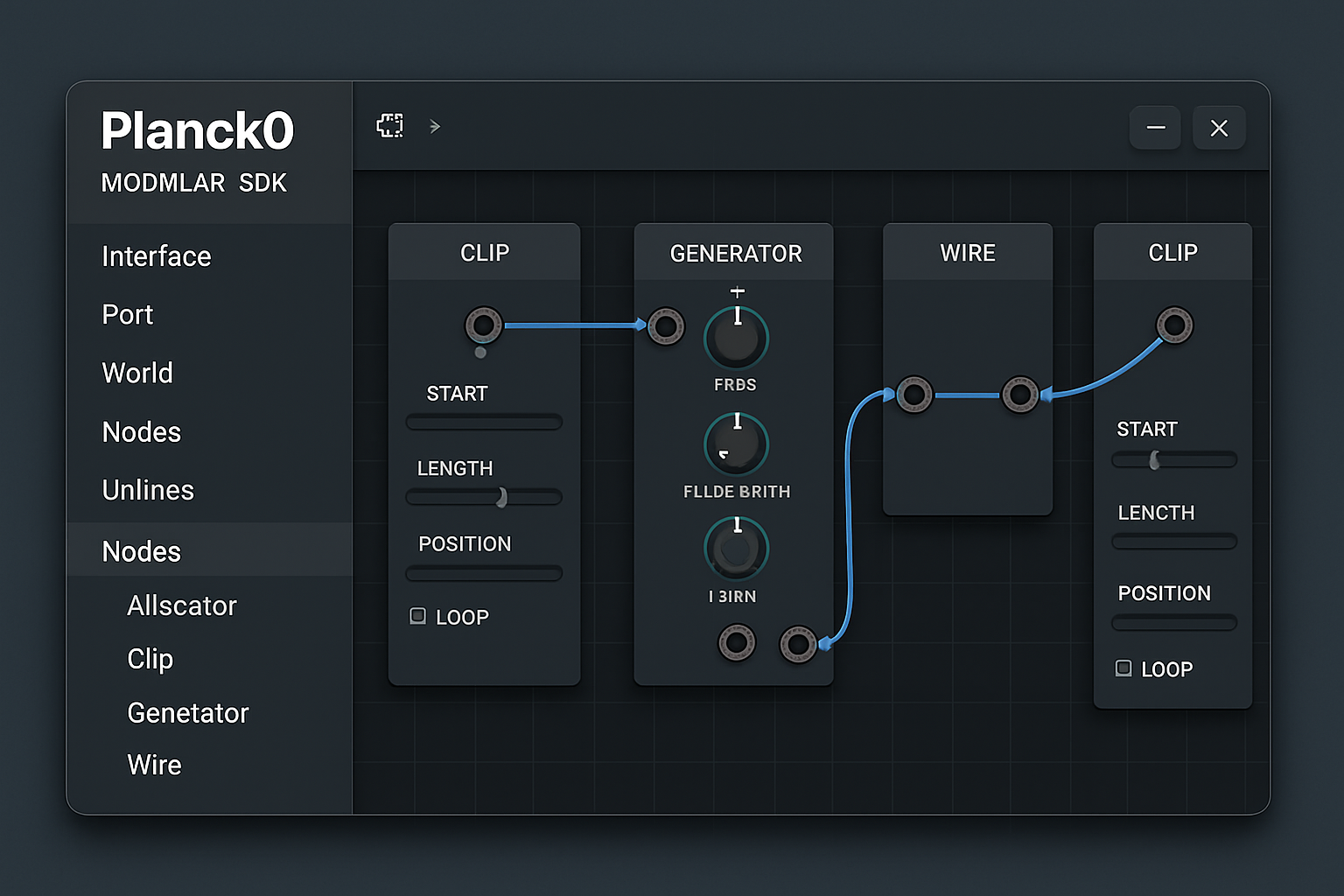The width and height of the screenshot is (1344, 896).
Task: Enable LOOP on the left CLIP node
Action: click(418, 616)
